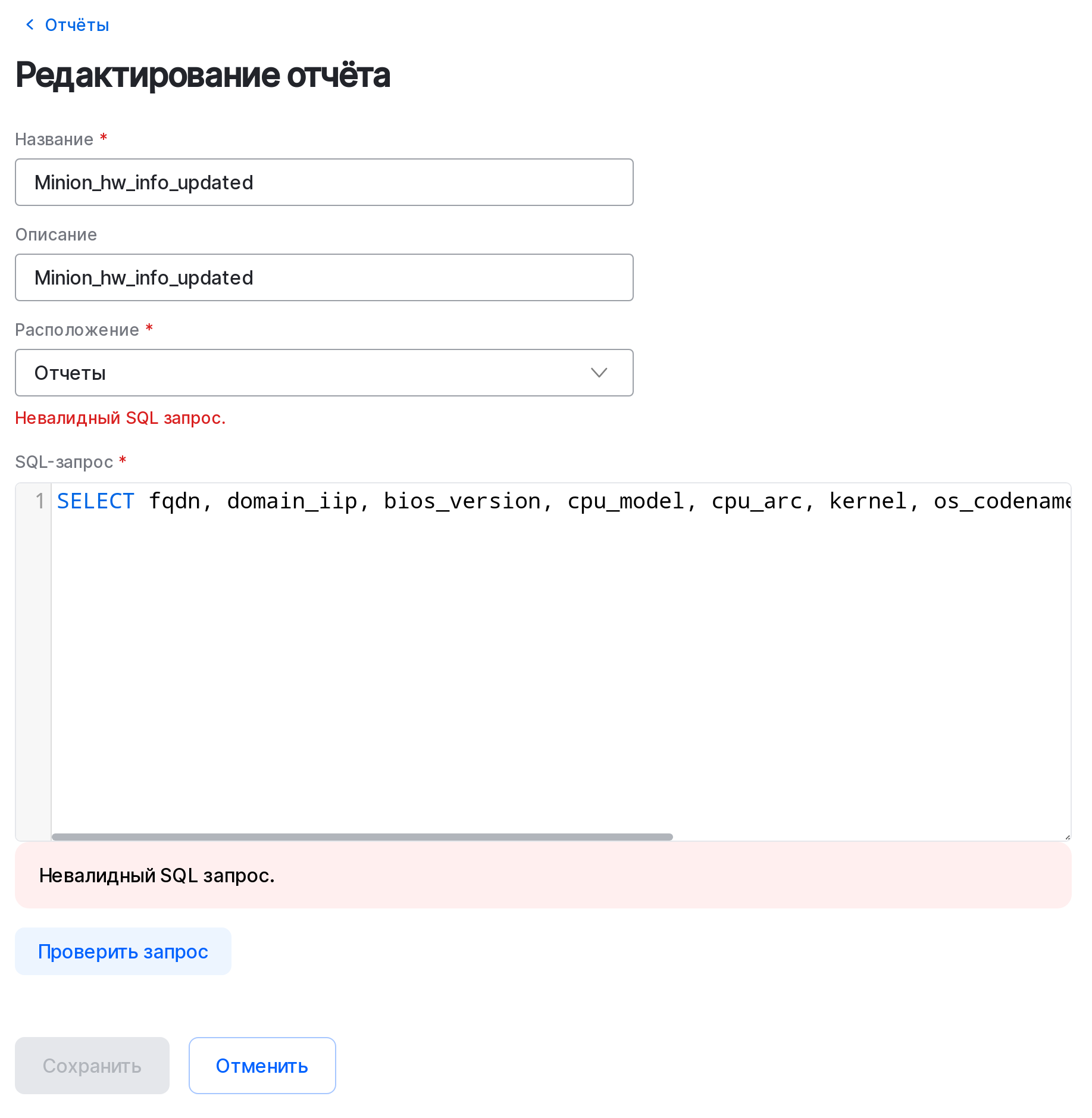The width and height of the screenshot is (1092, 1118).
Task: Click the horizontal scrollbar of SQL editor
Action: point(362,836)
